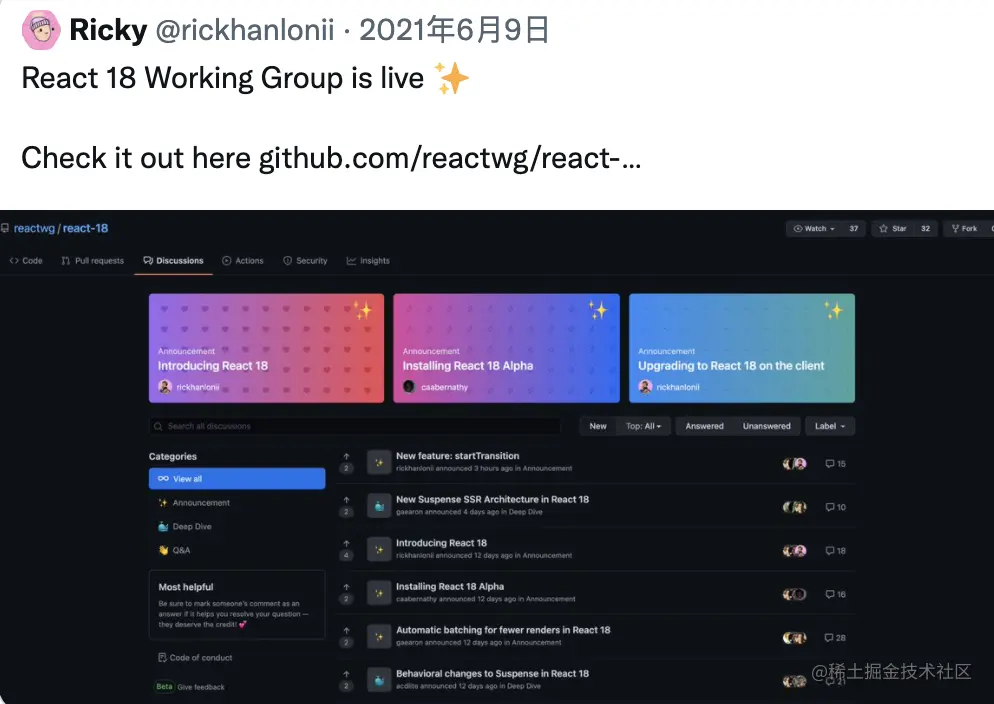Open the Upgrading to React 18 card
The height and width of the screenshot is (704, 994).
coord(742,348)
